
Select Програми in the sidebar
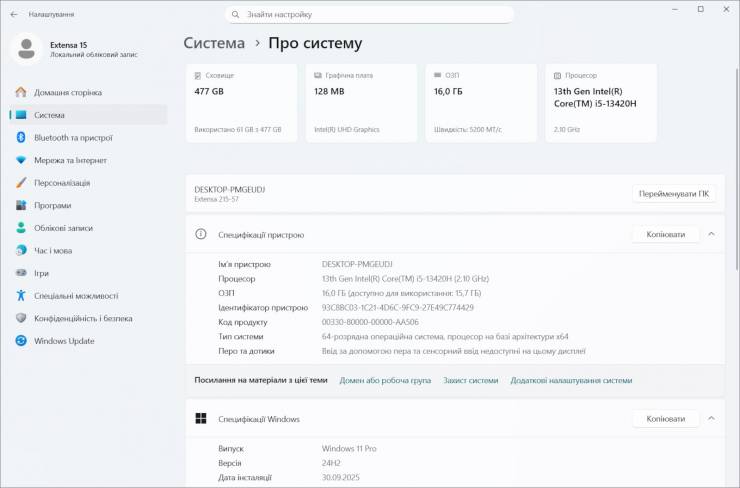point(52,205)
